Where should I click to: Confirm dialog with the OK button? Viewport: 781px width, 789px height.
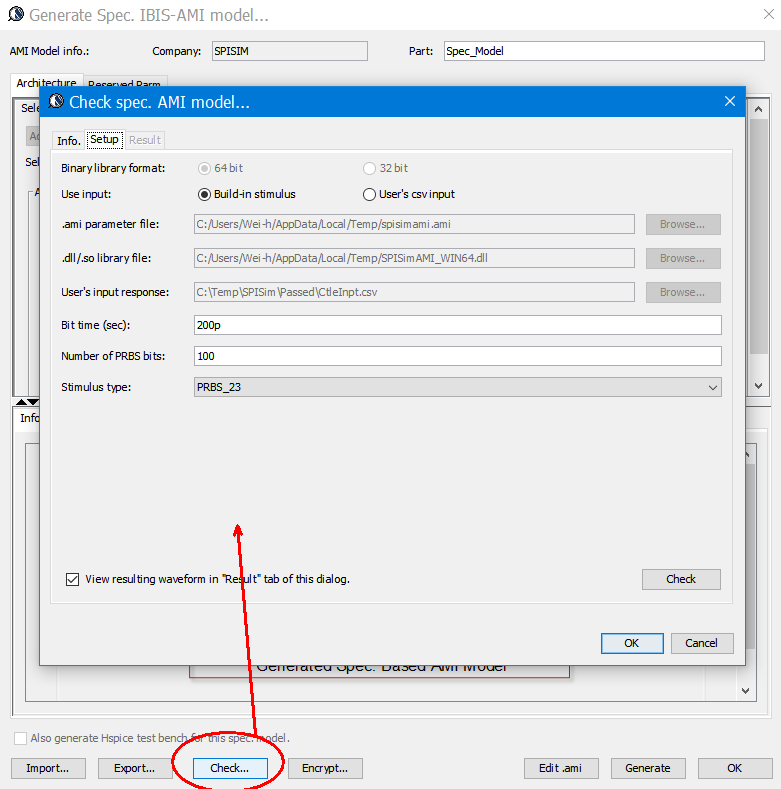pos(631,643)
